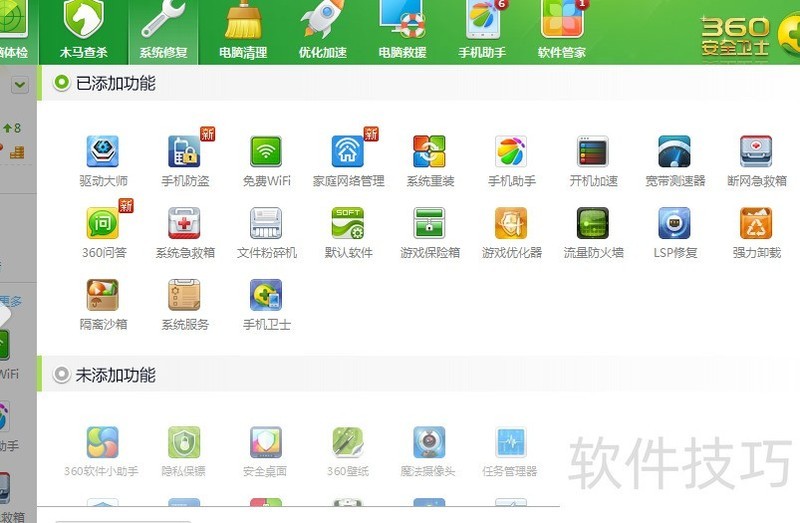
Task: Open the 流量防火墙 tool
Action: click(593, 233)
